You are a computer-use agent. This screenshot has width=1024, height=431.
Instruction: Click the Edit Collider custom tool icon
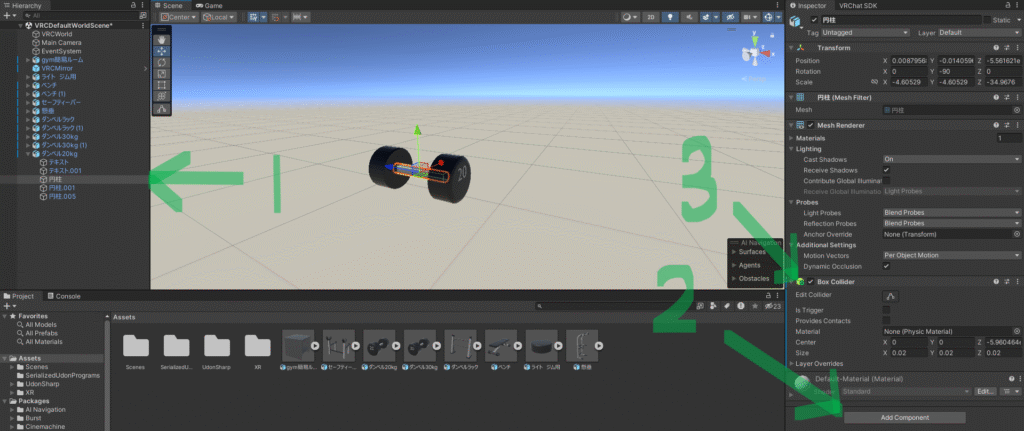162,108
